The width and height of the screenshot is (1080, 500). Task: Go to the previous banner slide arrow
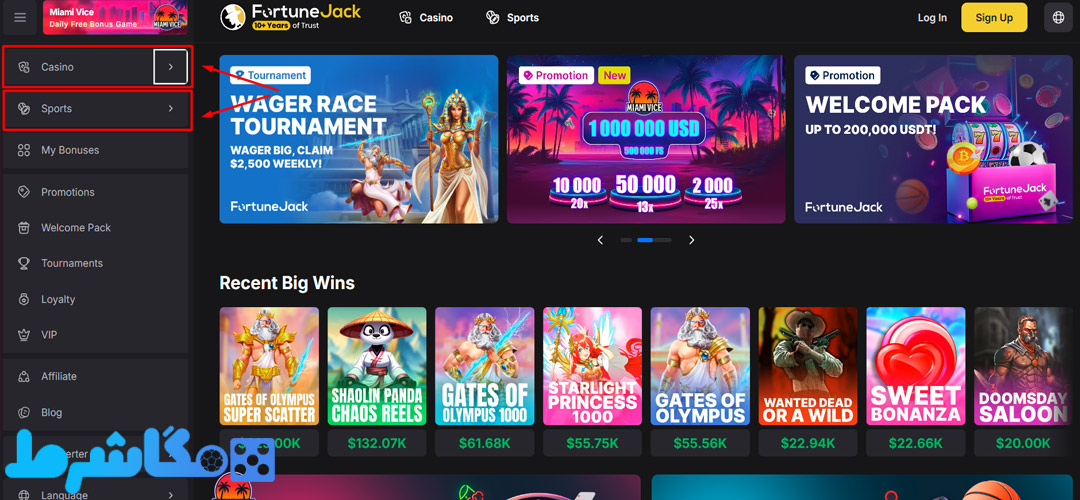pyautogui.click(x=601, y=240)
